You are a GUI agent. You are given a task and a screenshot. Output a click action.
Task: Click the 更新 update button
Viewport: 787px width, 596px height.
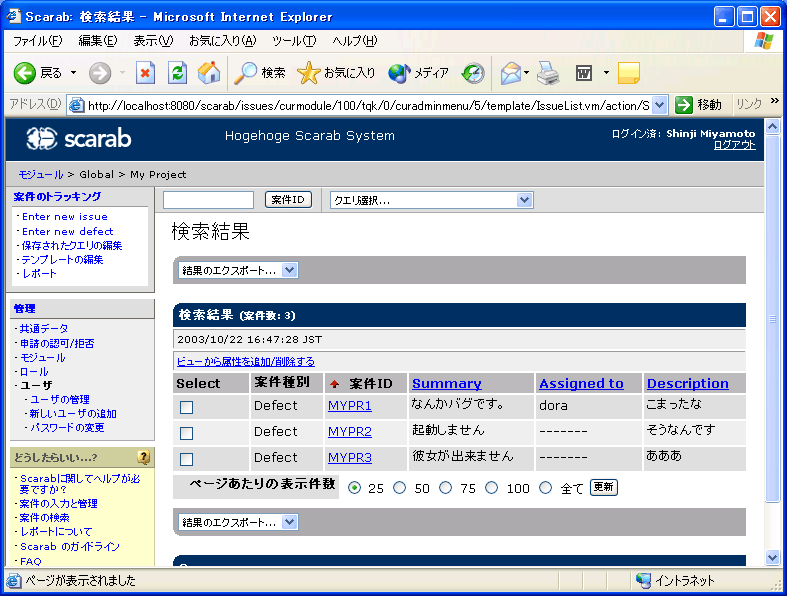pos(603,487)
